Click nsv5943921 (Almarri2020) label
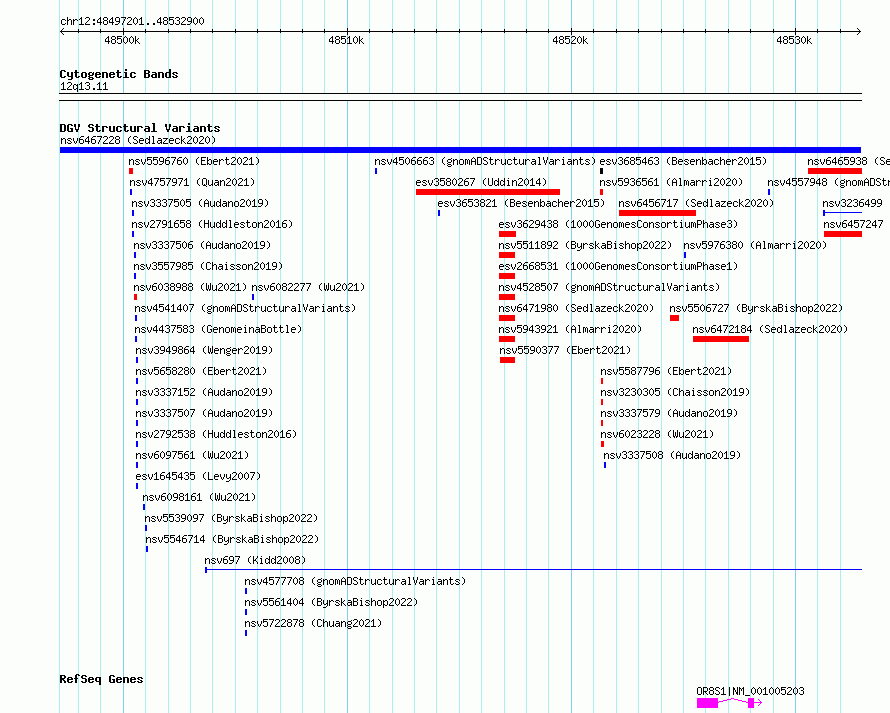Image resolution: width=890 pixels, height=713 pixels. point(570,329)
